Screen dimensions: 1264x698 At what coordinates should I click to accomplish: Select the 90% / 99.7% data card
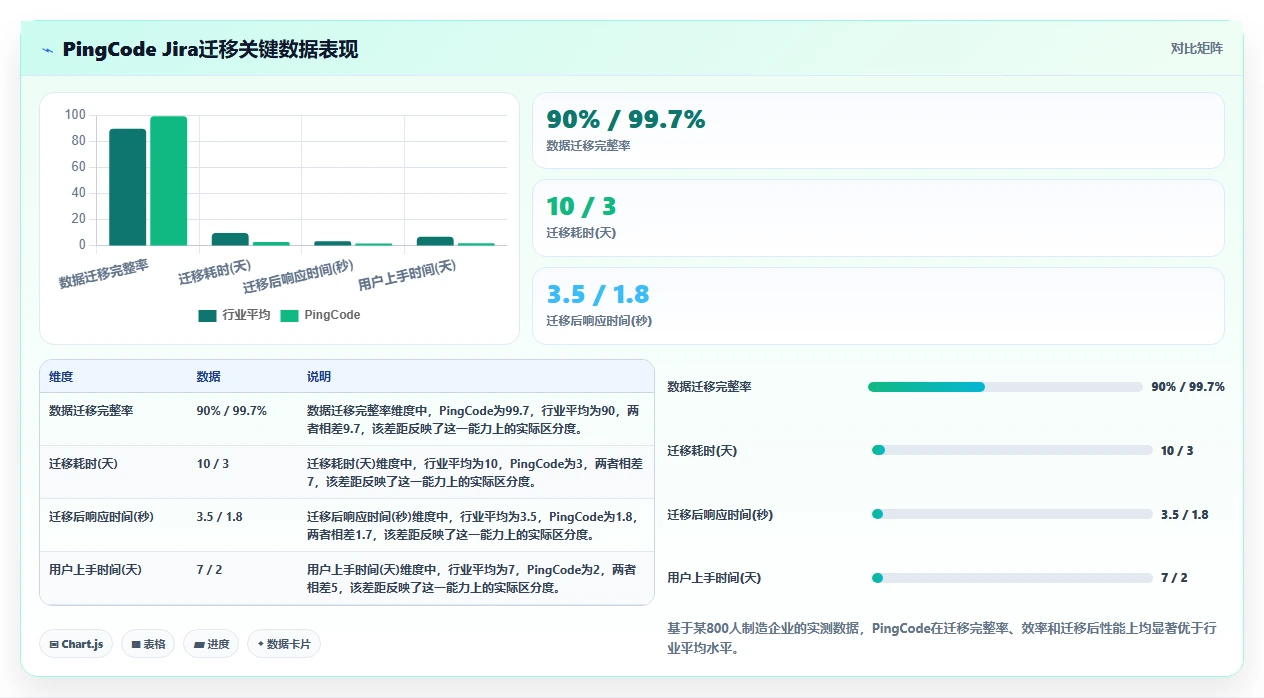click(x=878, y=130)
